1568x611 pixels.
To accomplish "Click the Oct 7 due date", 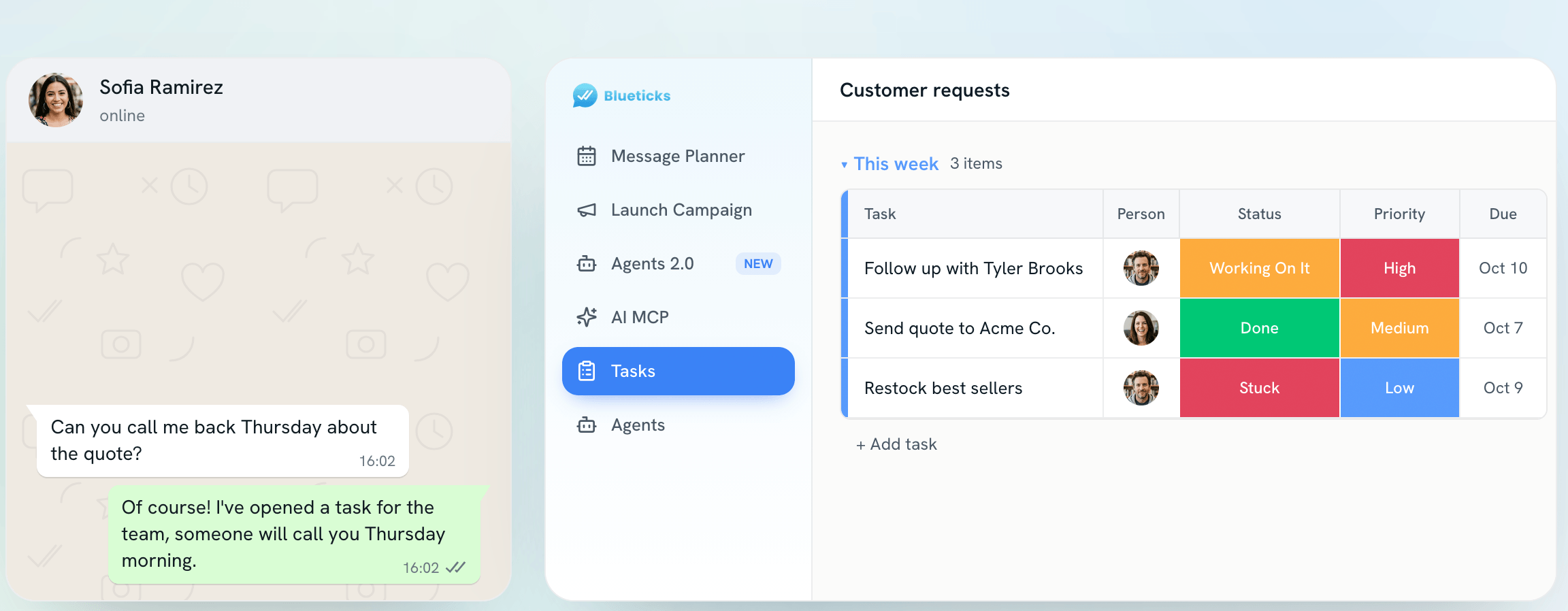I will [1503, 328].
